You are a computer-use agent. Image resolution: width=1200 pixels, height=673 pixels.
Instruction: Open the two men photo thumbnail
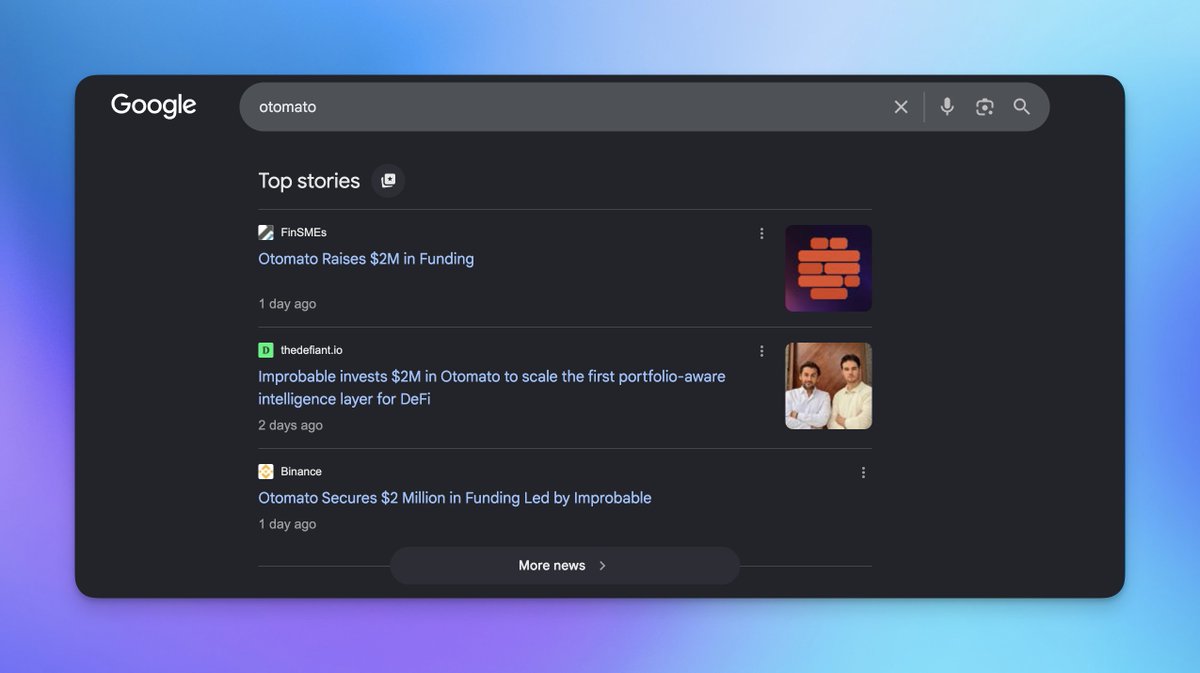coord(828,386)
